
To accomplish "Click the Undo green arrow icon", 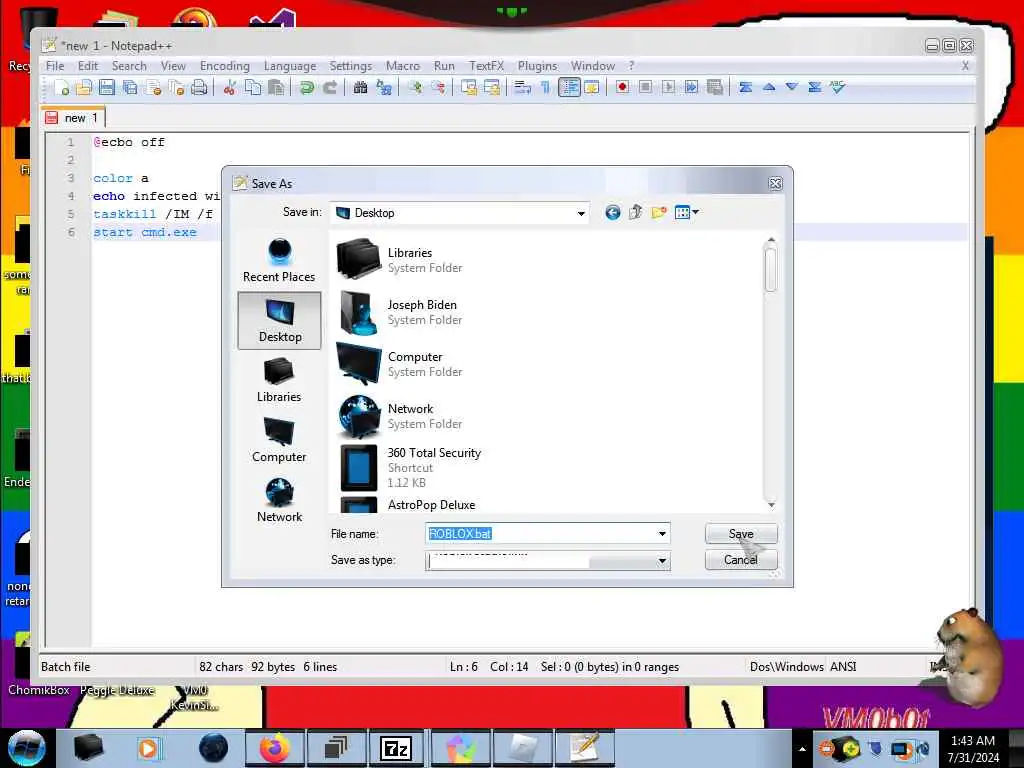I will 306,88.
